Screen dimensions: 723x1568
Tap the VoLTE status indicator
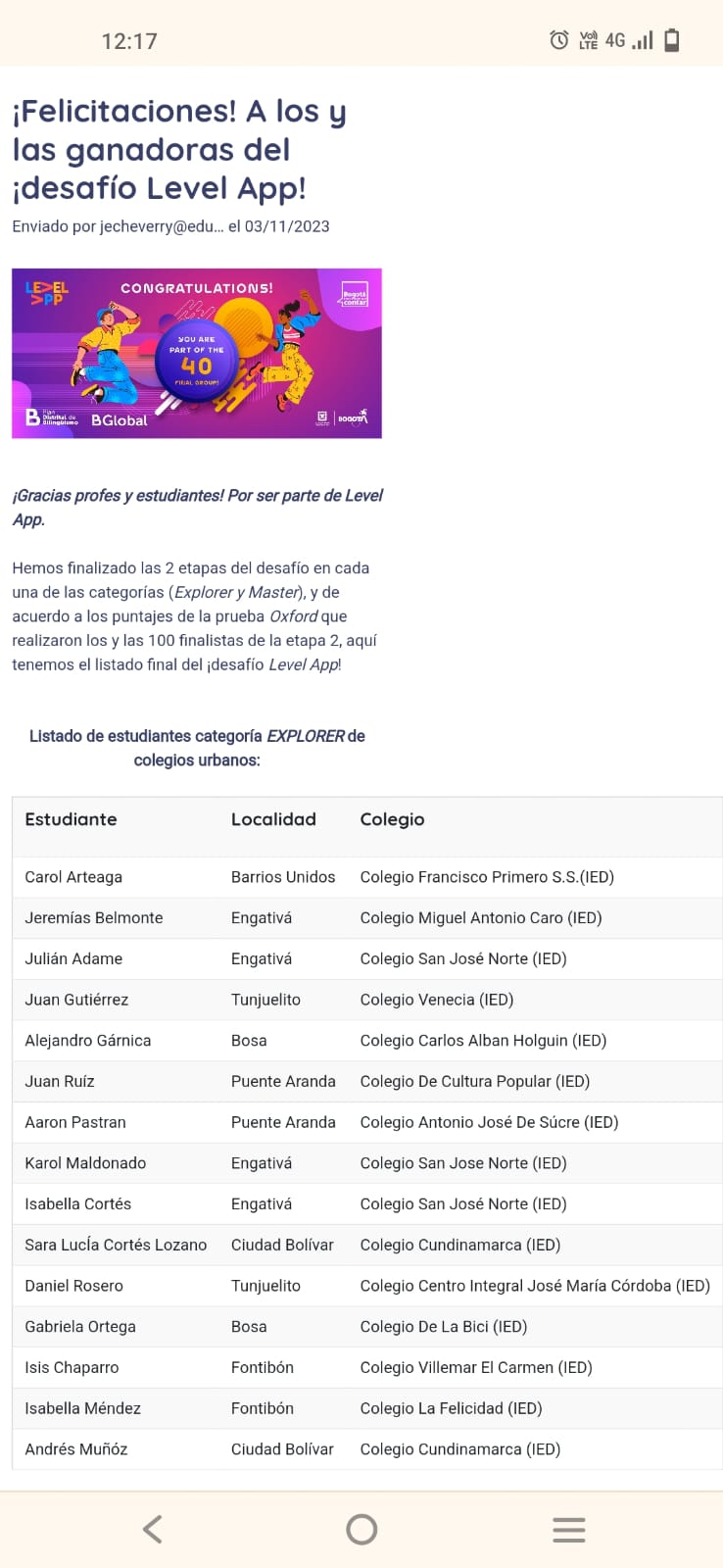coord(588,40)
